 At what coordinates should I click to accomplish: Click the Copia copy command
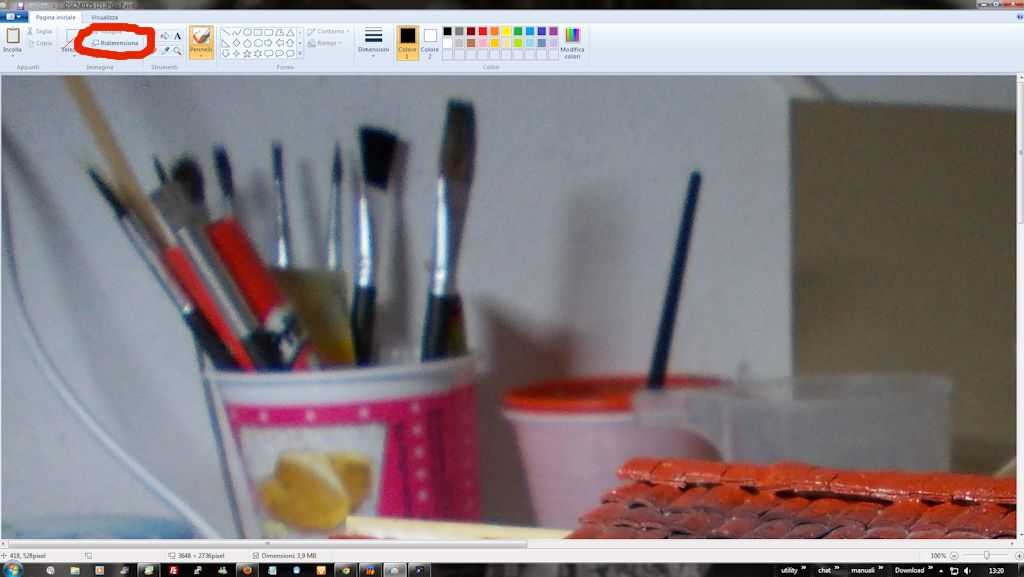click(40, 43)
